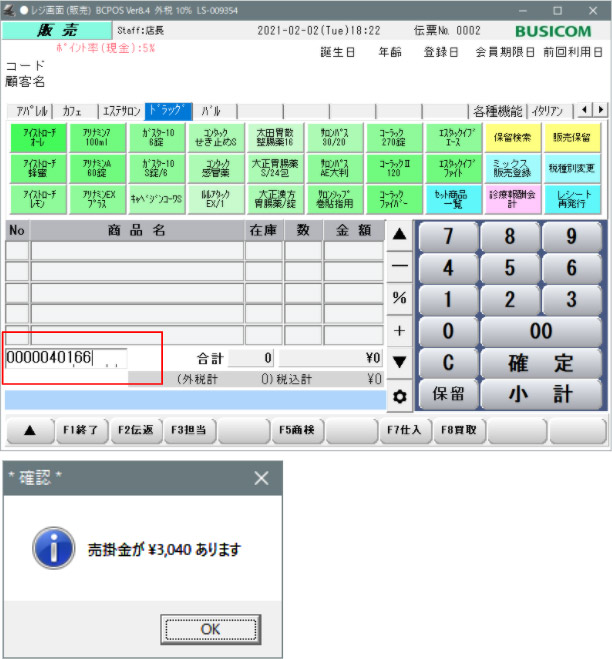Click the up-triangle button left of F1終了
612x659 pixels.
[29, 431]
